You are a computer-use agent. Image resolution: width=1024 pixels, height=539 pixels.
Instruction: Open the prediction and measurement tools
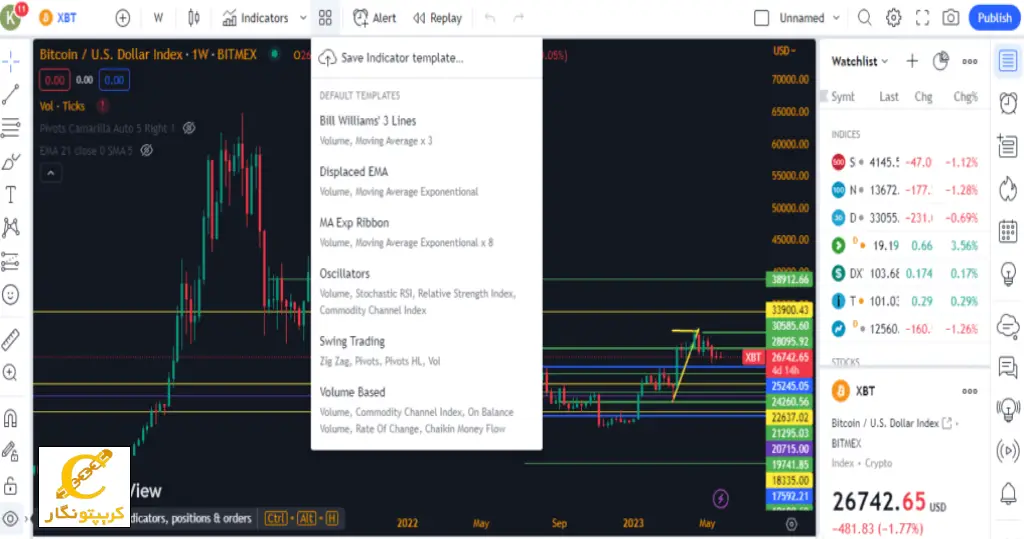coord(10,261)
